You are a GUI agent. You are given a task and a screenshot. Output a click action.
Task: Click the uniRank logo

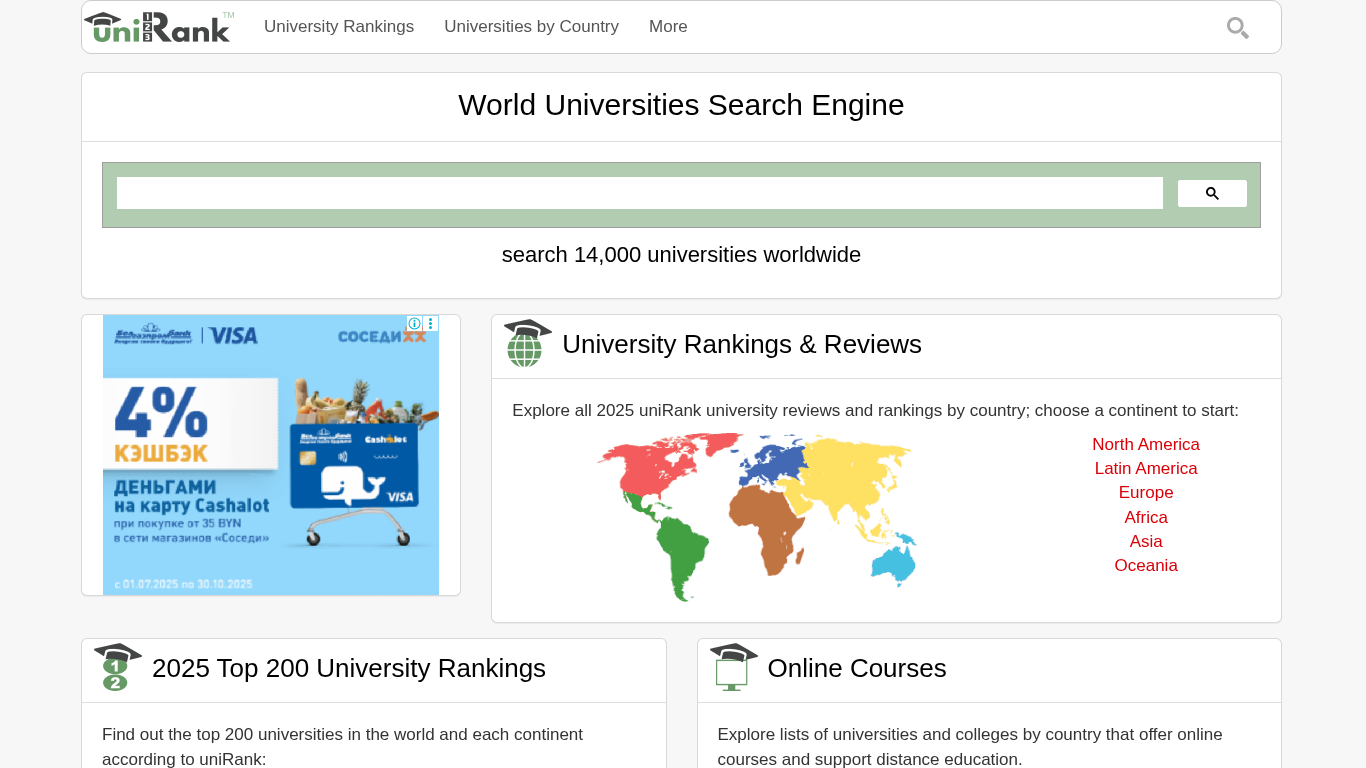click(159, 27)
